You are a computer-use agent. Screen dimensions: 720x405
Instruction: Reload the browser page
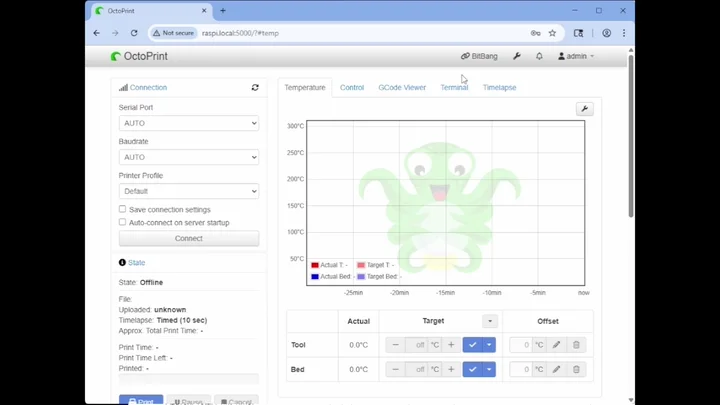(x=134, y=33)
